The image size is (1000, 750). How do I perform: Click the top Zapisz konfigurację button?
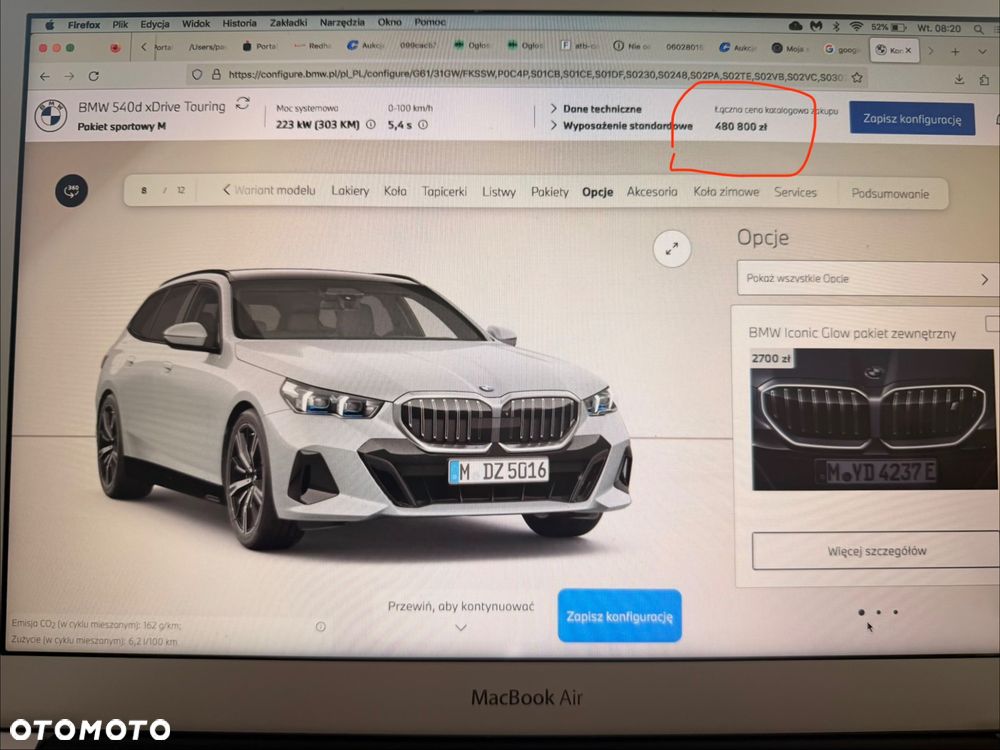coord(911,119)
